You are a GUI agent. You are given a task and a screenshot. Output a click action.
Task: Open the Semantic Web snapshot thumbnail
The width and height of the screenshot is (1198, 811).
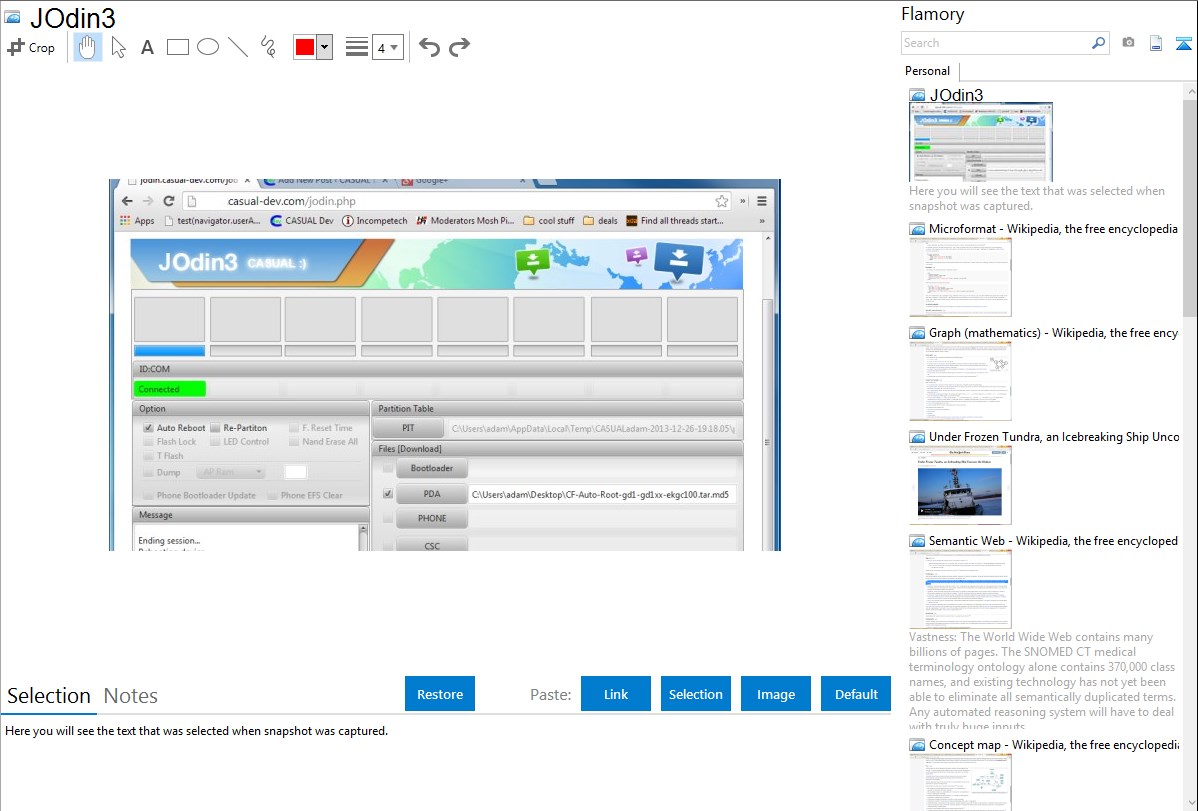coord(960,589)
